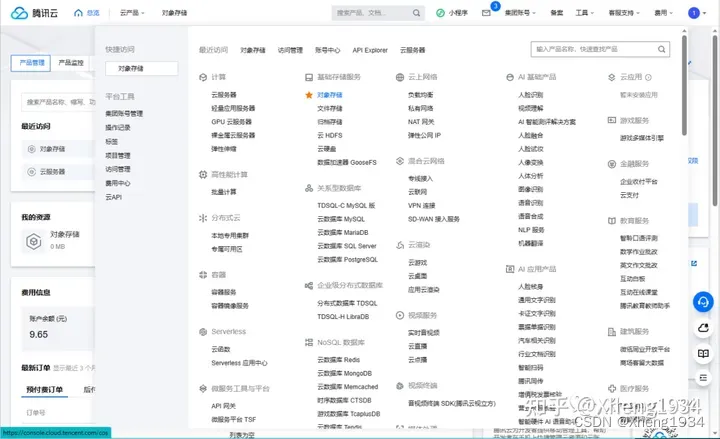Click the 基础存储服务 category icon
720x439 pixels.
click(x=309, y=77)
